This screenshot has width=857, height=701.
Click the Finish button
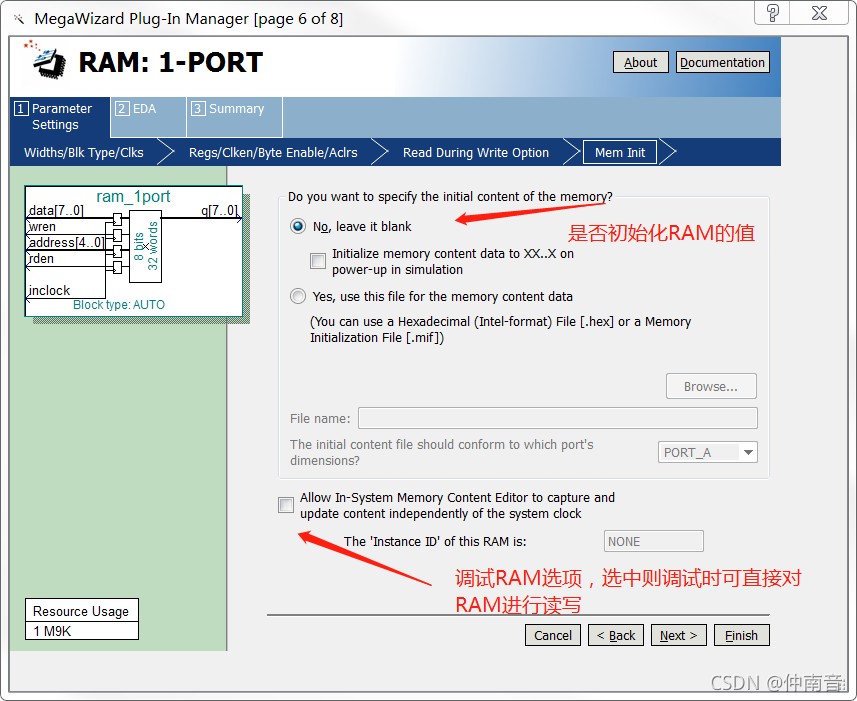(742, 635)
